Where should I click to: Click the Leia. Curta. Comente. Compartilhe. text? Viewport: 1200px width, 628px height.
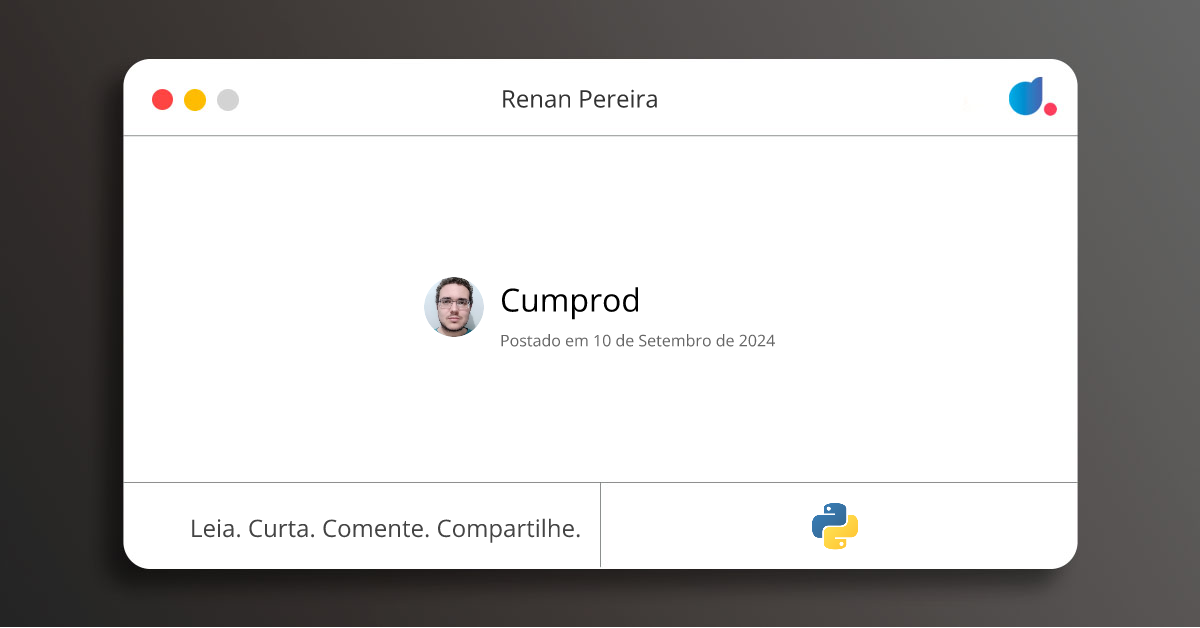click(x=386, y=528)
